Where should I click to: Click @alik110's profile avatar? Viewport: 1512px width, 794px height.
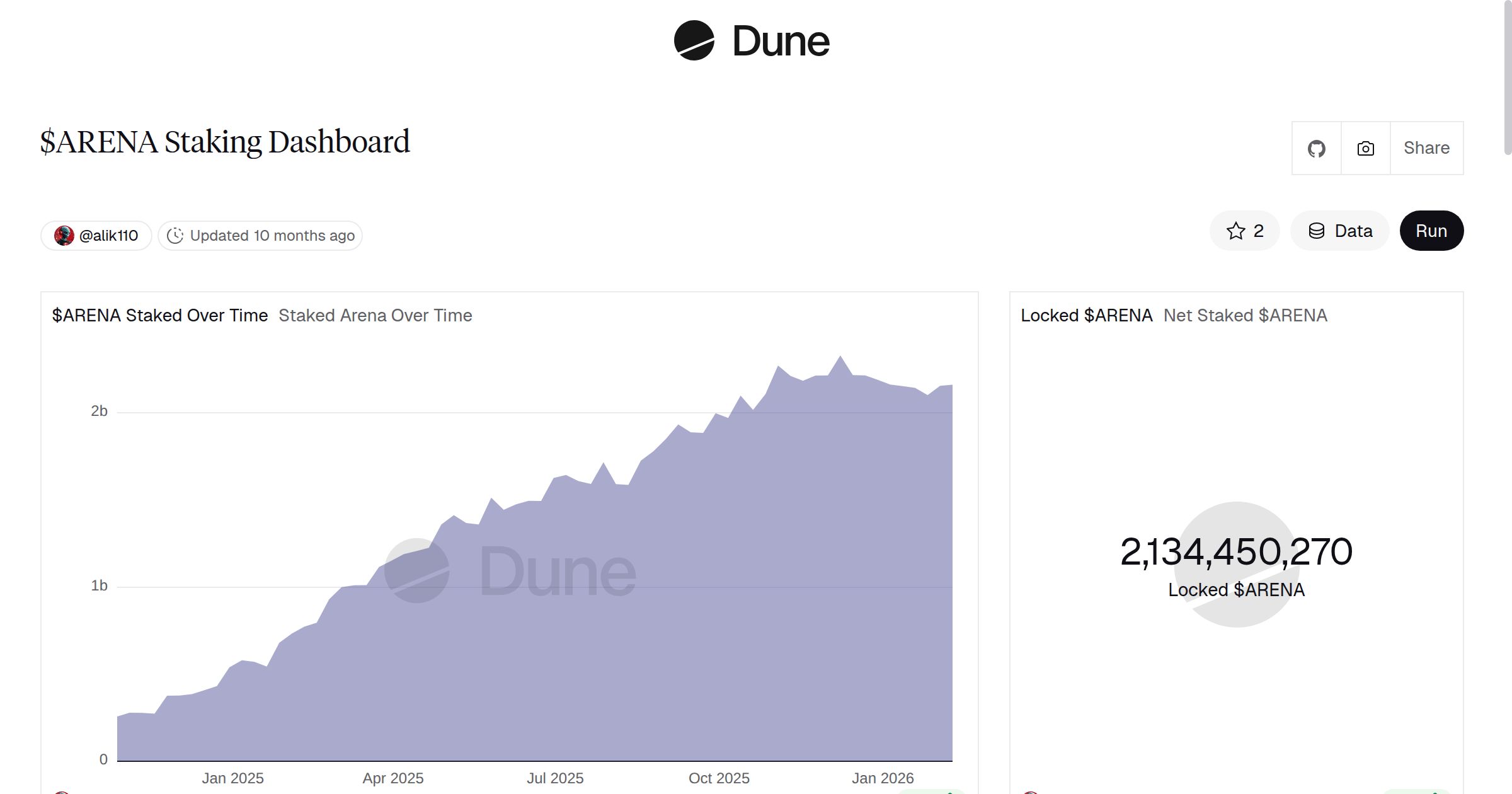(66, 235)
